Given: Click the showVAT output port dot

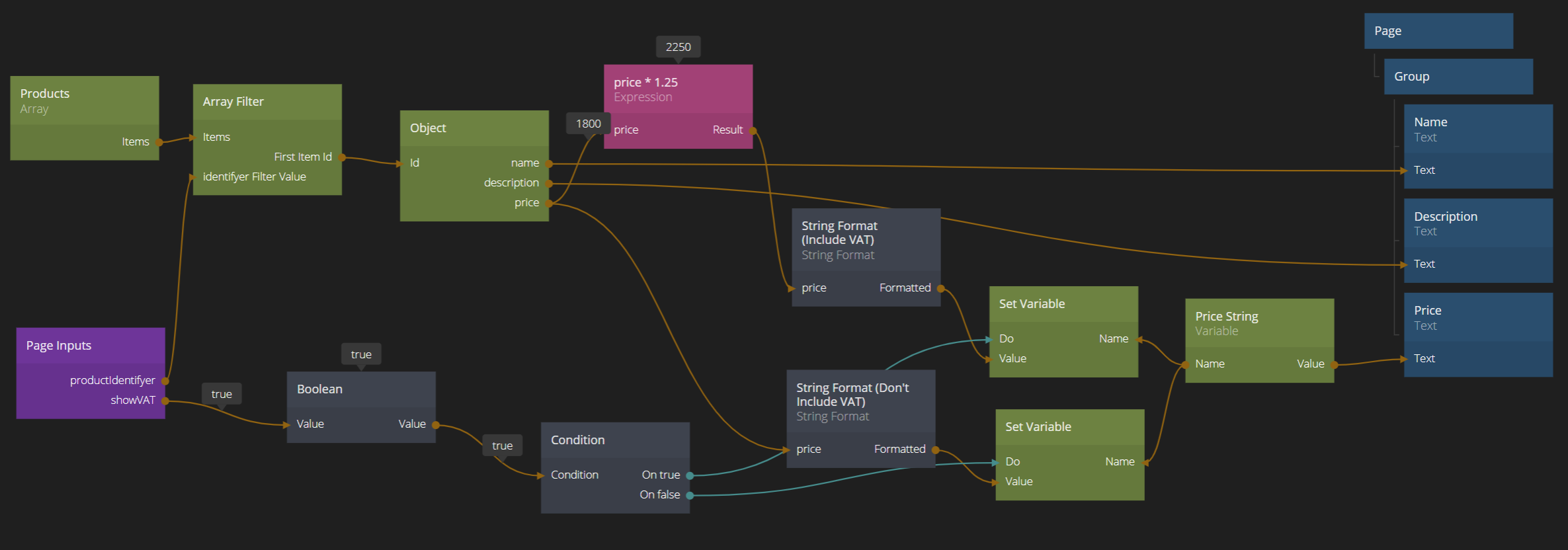Looking at the screenshot, I should point(165,401).
